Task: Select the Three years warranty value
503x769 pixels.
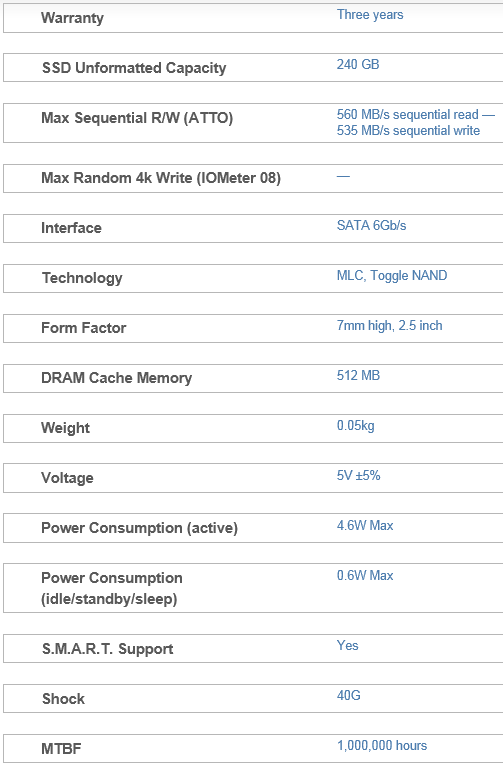Action: click(x=370, y=15)
